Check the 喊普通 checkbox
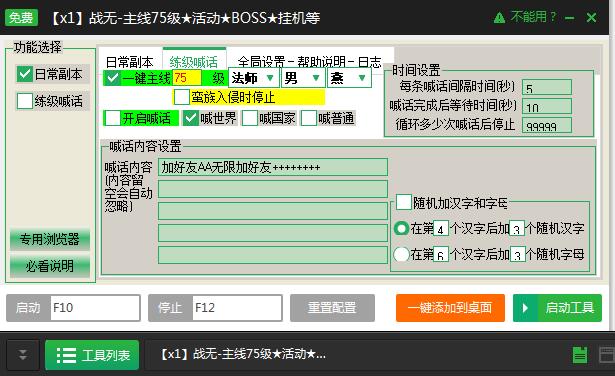615x376 pixels. [309, 118]
